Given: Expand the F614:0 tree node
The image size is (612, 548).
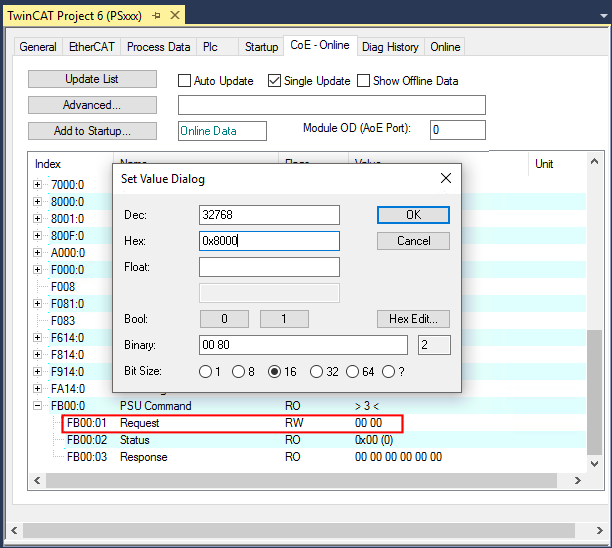Looking at the screenshot, I should [37, 337].
